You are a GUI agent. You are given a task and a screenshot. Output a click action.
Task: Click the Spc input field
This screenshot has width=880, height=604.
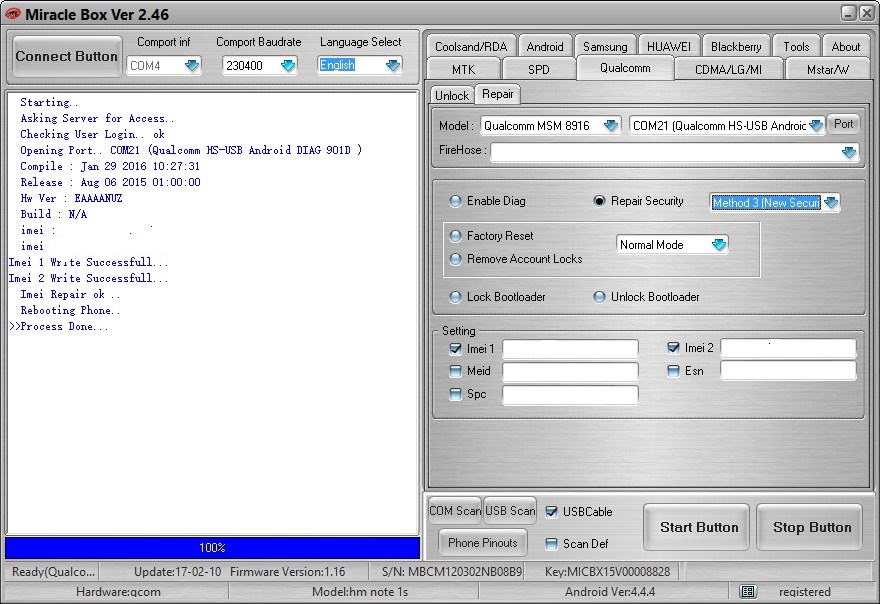tap(570, 395)
